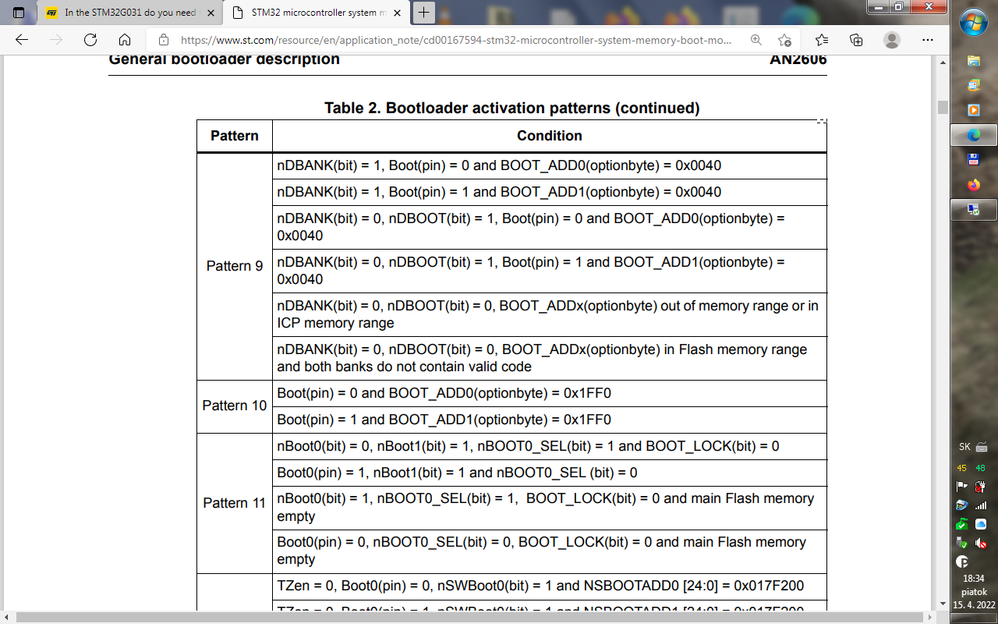Switch to 'In the STM32G031 do you need' tab
The width and height of the screenshot is (998, 624).
pyautogui.click(x=130, y=13)
